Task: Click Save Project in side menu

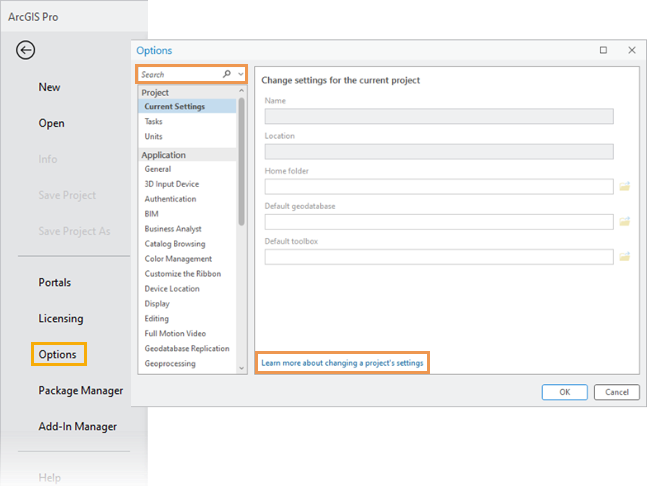Action: pyautogui.click(x=67, y=195)
